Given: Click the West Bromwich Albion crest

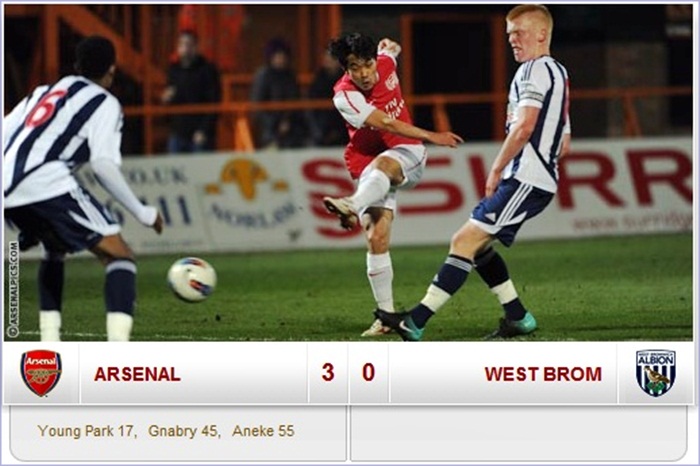Looking at the screenshot, I should tap(655, 373).
